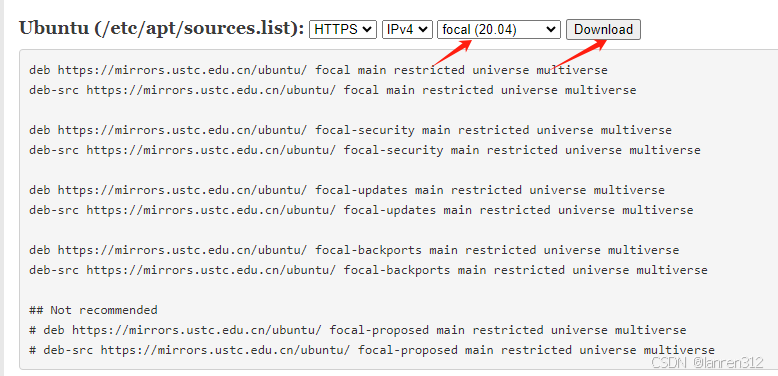Click the first deb focal main line
778x376 pixels.
(318, 70)
